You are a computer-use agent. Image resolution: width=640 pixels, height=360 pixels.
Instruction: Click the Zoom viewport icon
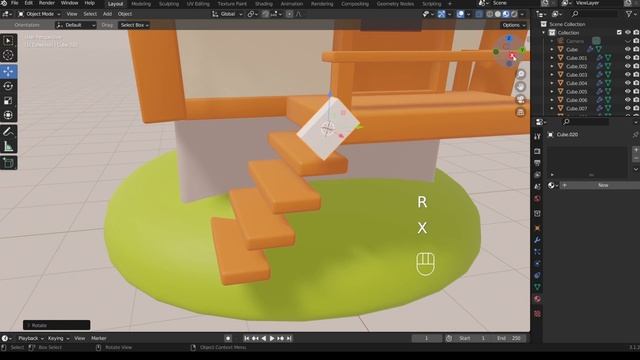point(520,74)
